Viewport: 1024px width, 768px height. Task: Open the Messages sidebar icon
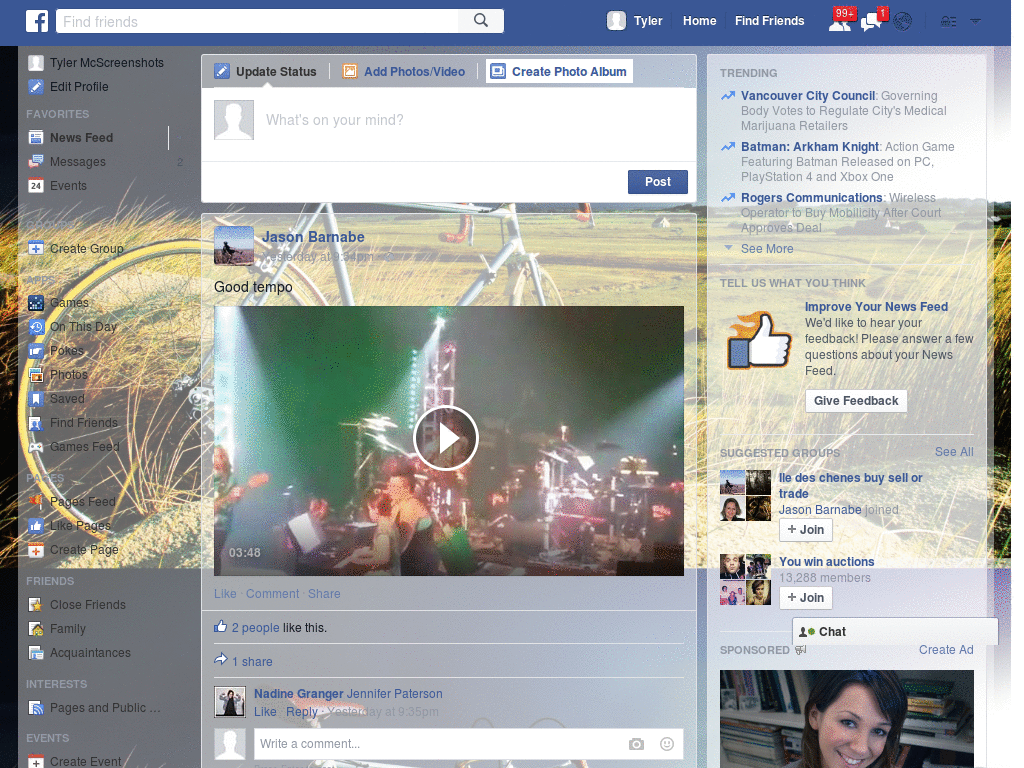click(36, 161)
